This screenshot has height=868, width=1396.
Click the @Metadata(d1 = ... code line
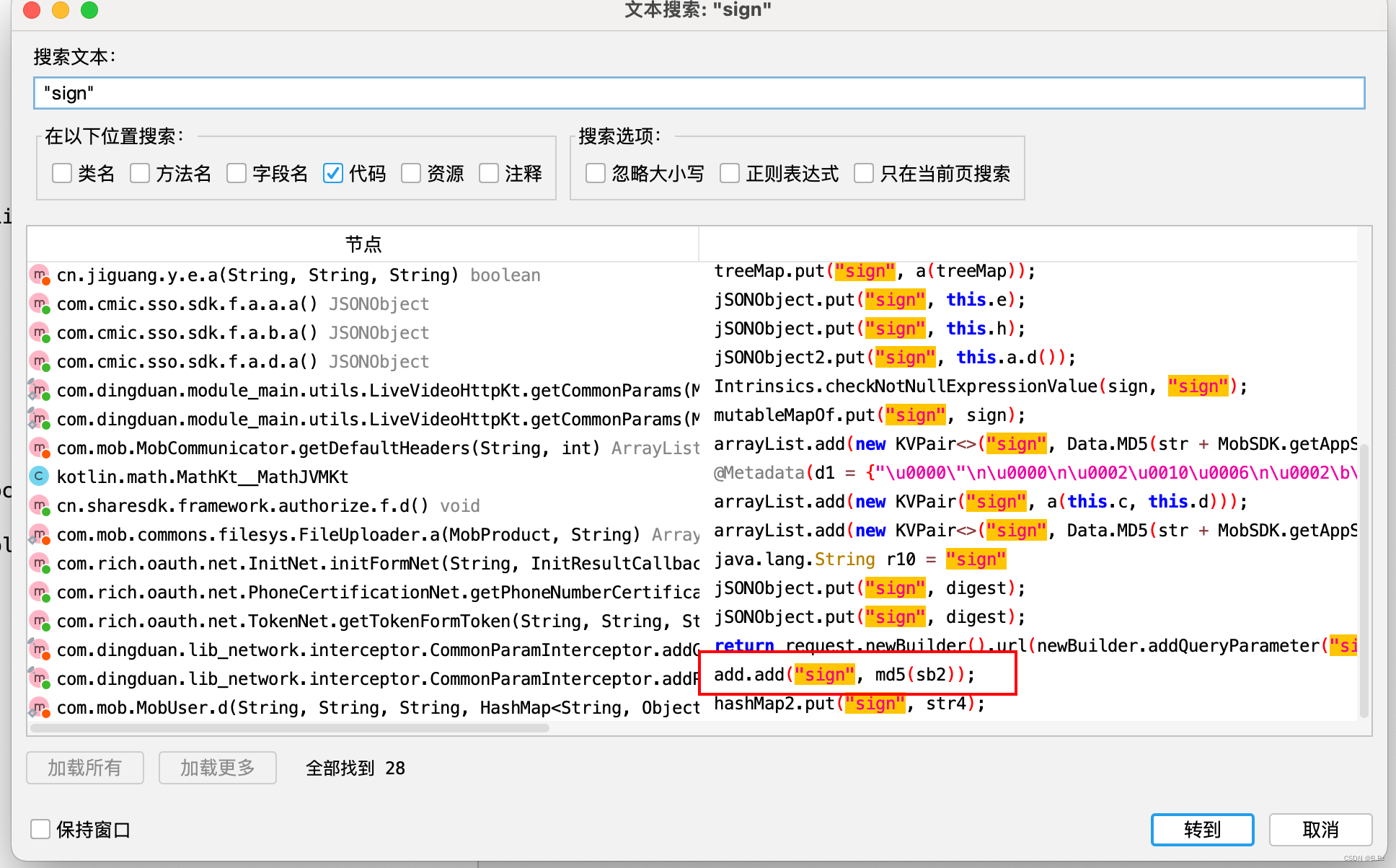pyautogui.click(x=1035, y=473)
